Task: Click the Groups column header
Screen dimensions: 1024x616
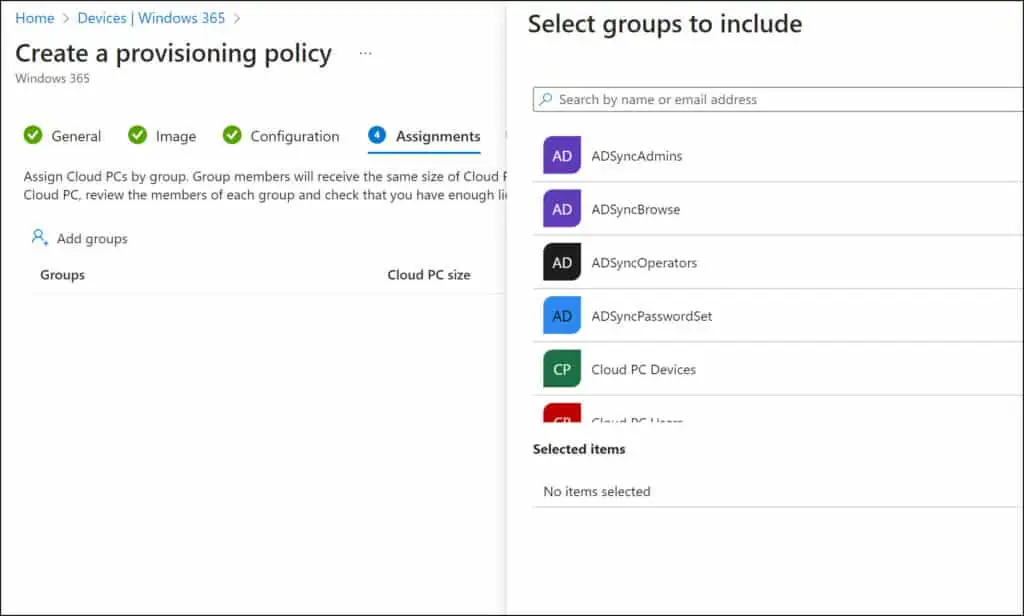Action: 63,275
